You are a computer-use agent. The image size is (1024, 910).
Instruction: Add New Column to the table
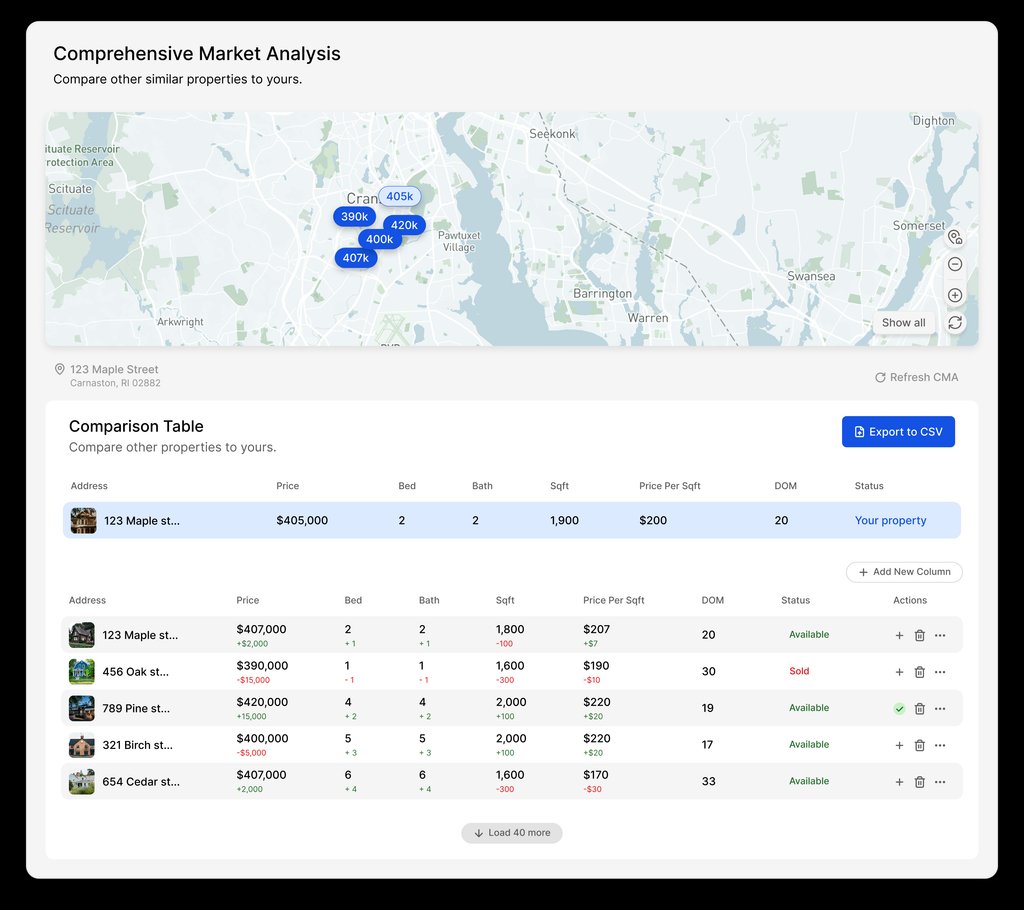click(x=904, y=572)
